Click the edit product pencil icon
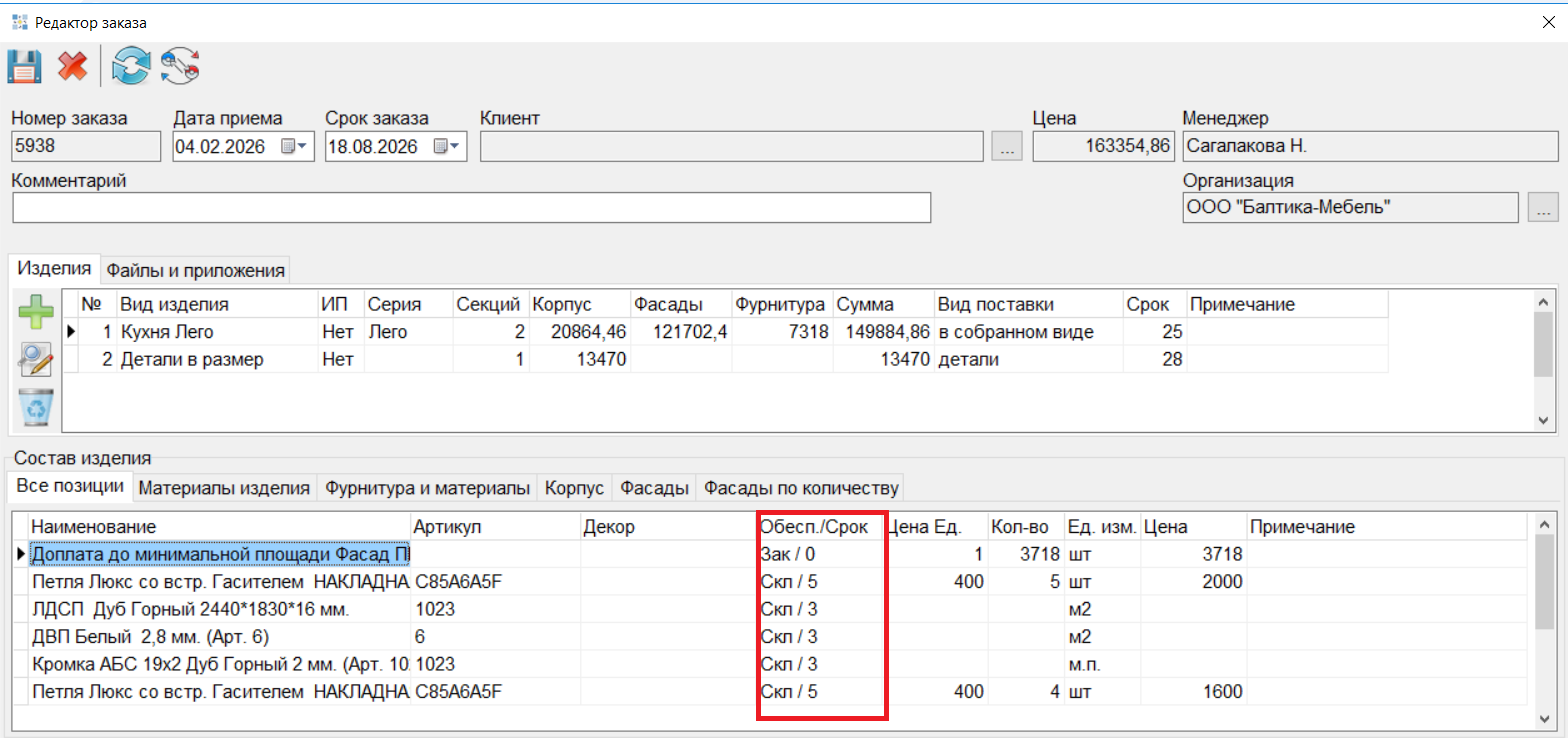1568x738 pixels. click(37, 360)
